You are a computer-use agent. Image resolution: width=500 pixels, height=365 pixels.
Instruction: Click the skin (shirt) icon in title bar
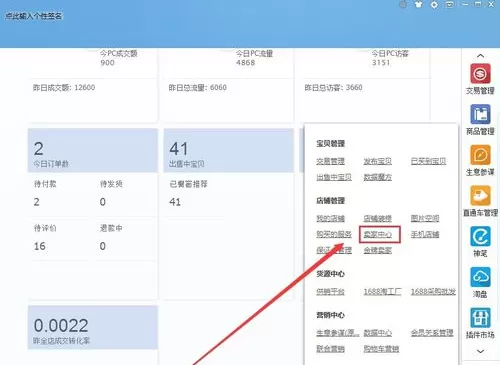419,4
